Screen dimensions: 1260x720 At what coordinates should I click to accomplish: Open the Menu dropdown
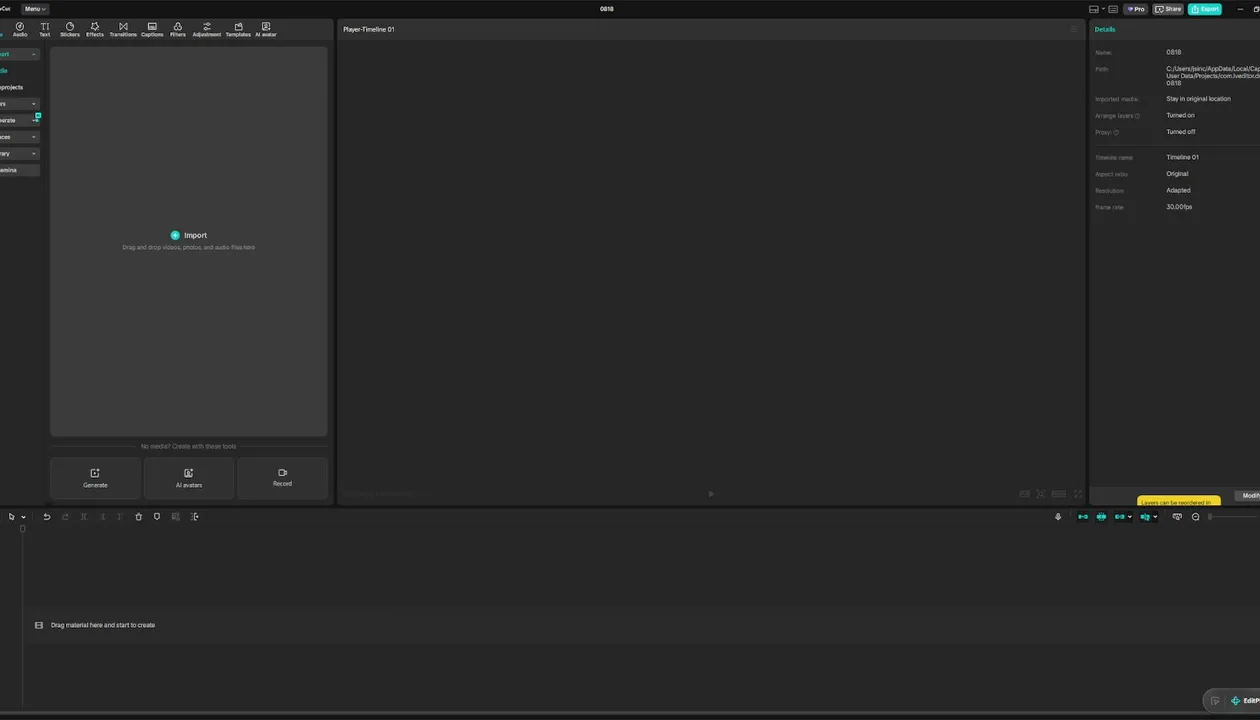coord(35,9)
